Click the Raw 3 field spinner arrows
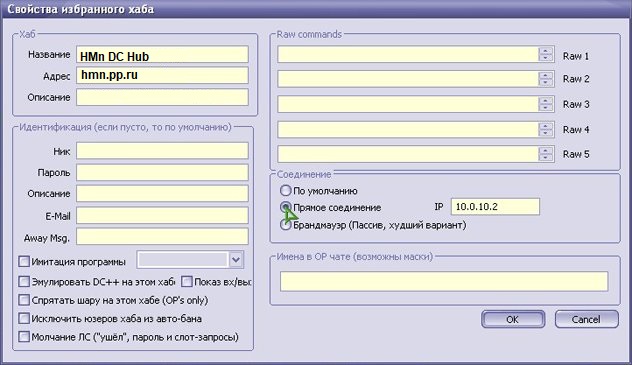 click(x=545, y=104)
